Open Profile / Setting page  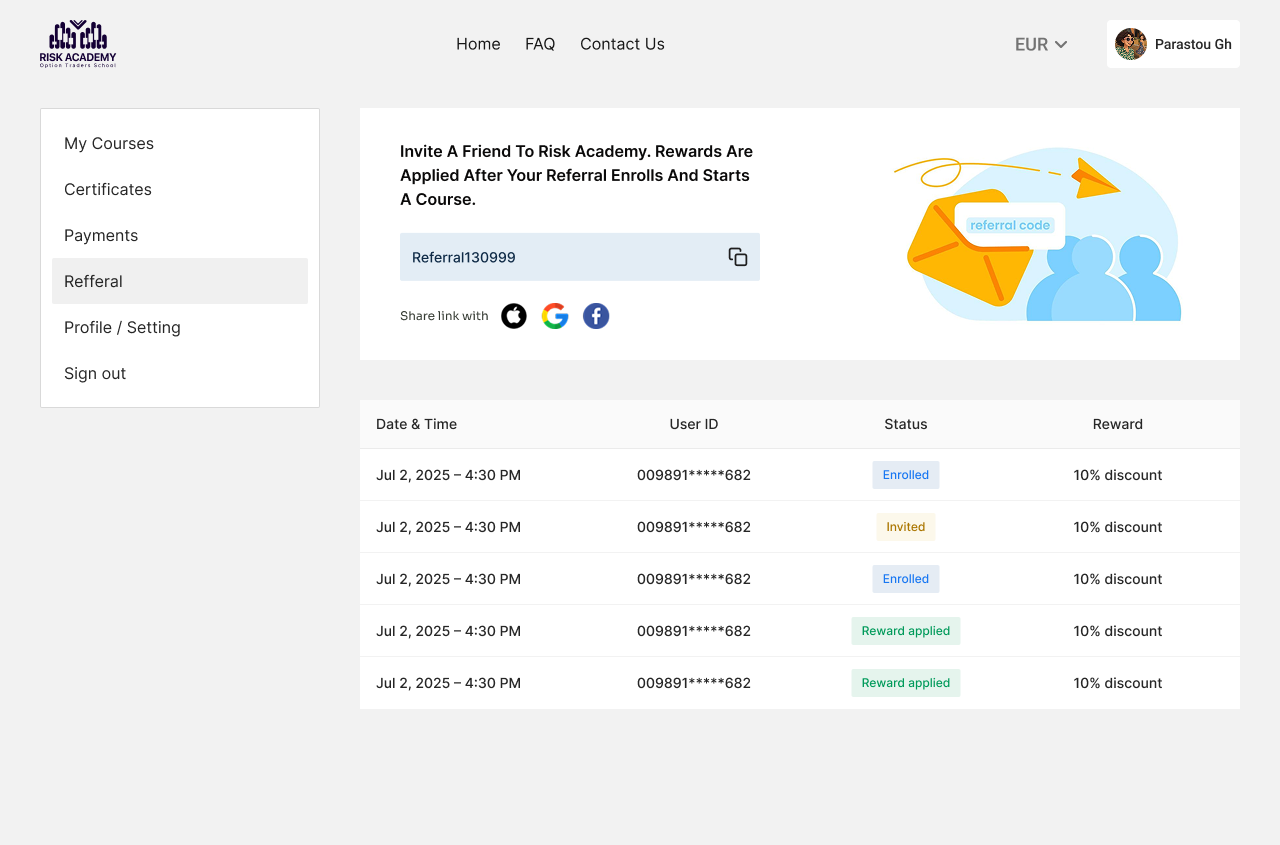point(122,327)
